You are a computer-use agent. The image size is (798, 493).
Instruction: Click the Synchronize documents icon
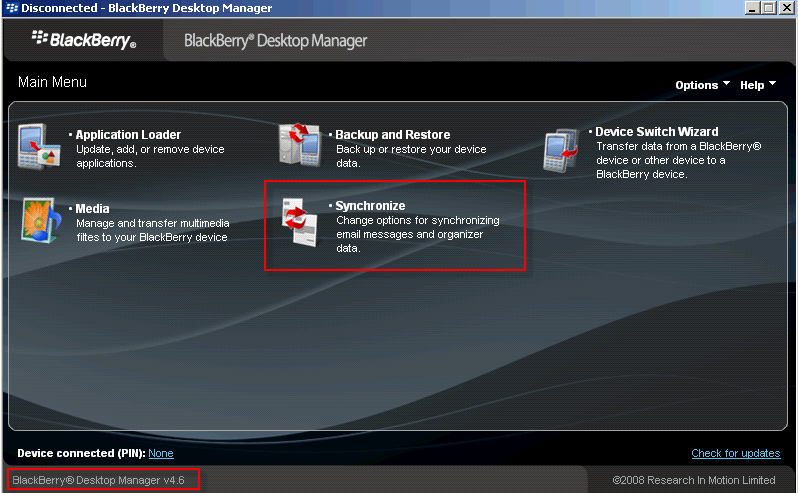pyautogui.click(x=300, y=222)
